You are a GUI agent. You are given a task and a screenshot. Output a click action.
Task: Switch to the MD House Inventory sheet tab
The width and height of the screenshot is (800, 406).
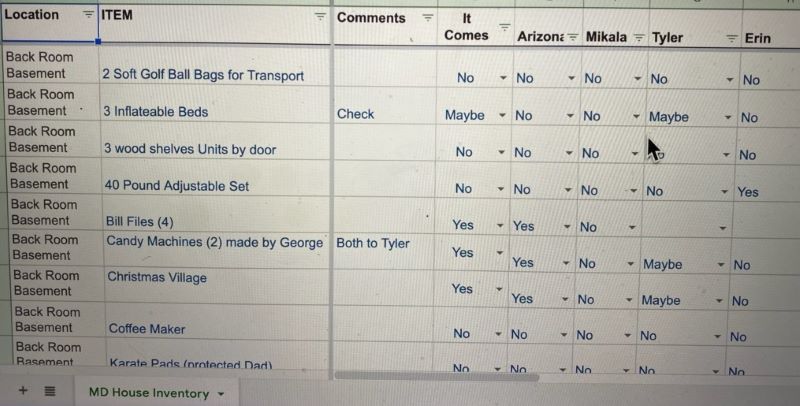(148, 393)
